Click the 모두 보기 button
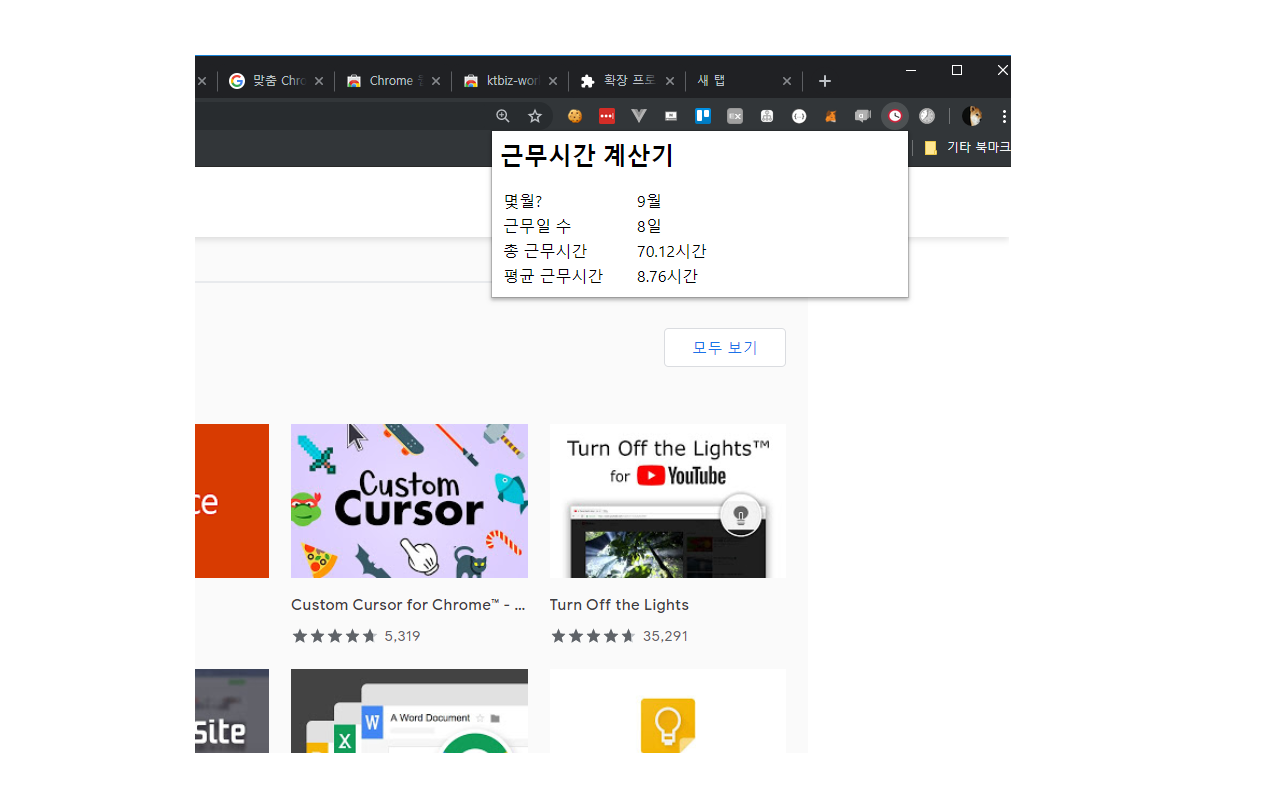1280x800 pixels. 724,347
